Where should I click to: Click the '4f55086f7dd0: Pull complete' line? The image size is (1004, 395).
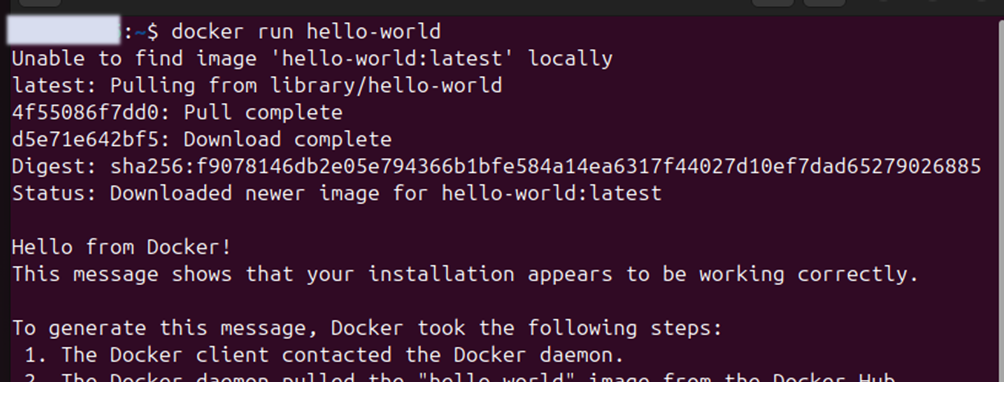tap(177, 112)
